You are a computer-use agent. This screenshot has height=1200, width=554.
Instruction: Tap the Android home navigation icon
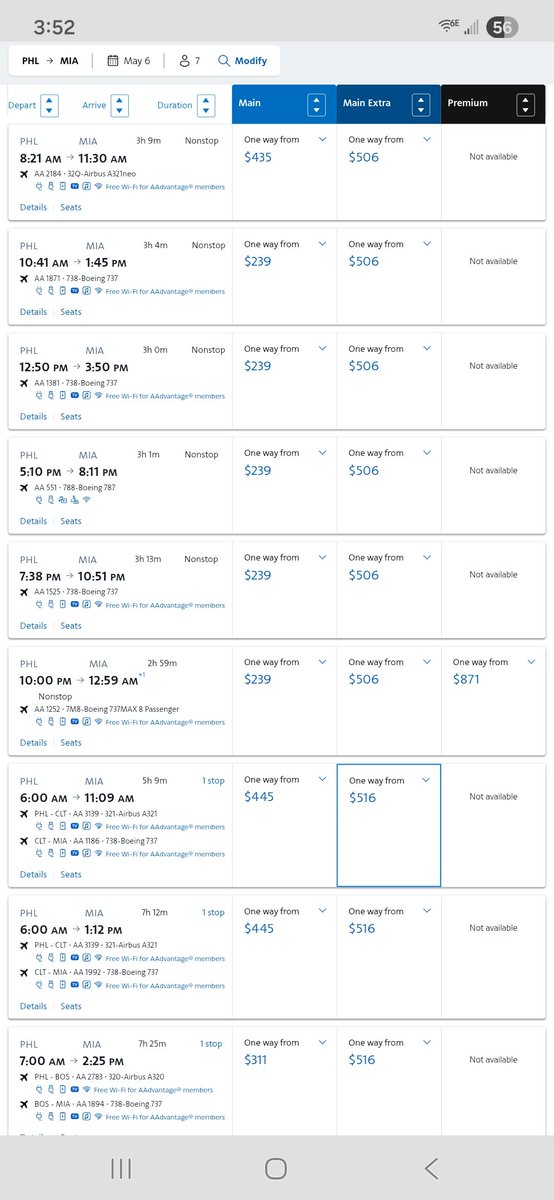pos(276,1167)
